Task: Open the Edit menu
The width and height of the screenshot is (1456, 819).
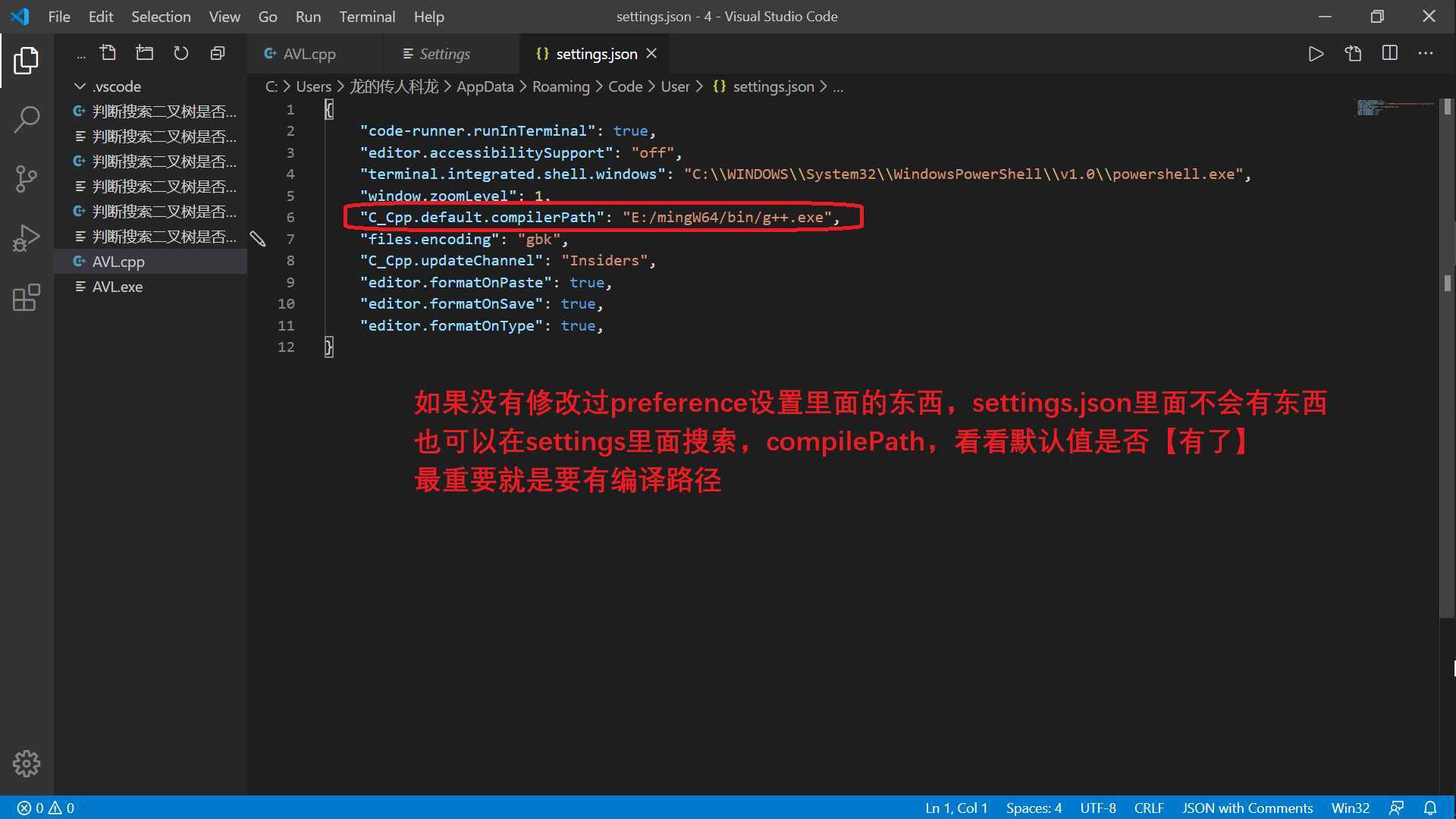Action: 101,17
